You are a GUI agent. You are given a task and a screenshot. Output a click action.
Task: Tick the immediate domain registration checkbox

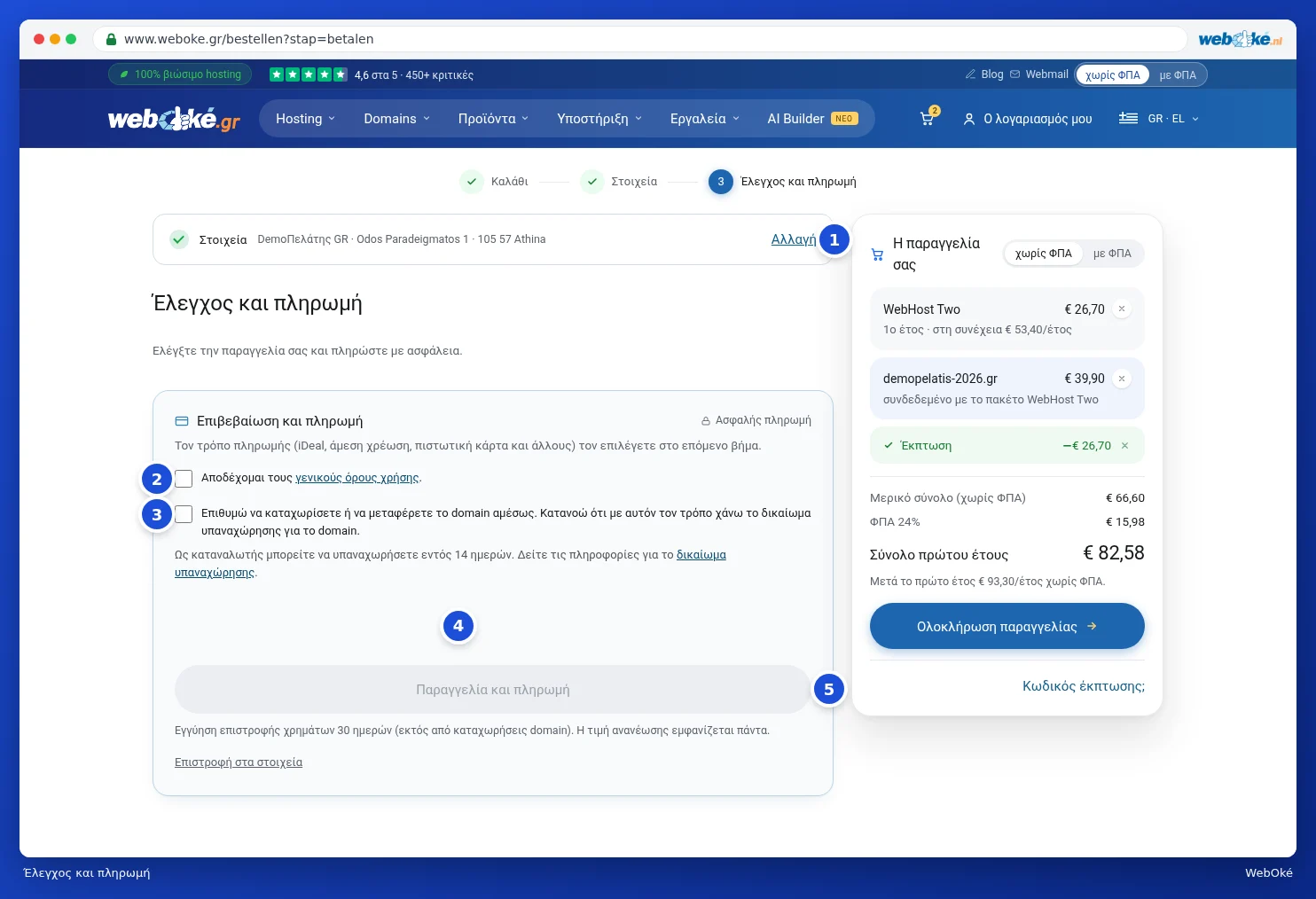184,514
